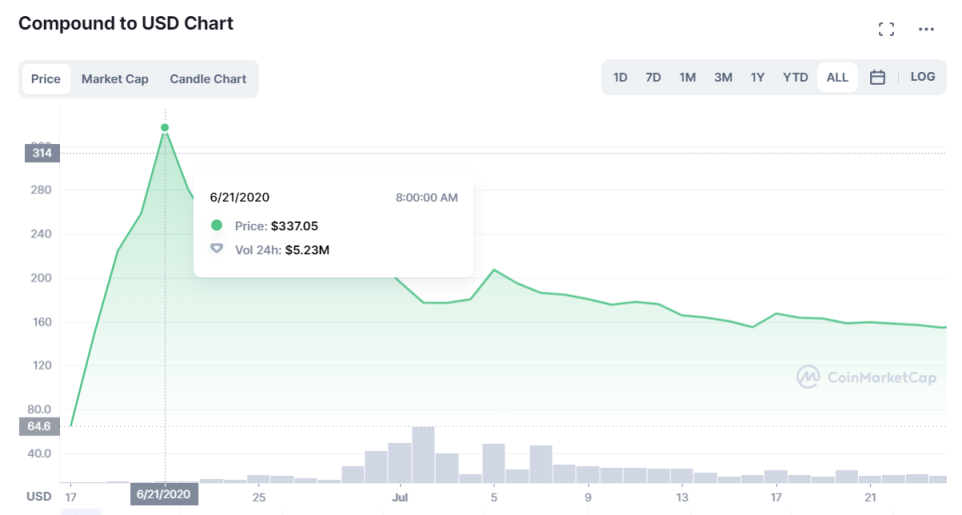Click the green Price legend dot in tooltip
The width and height of the screenshot is (962, 515).
(217, 226)
